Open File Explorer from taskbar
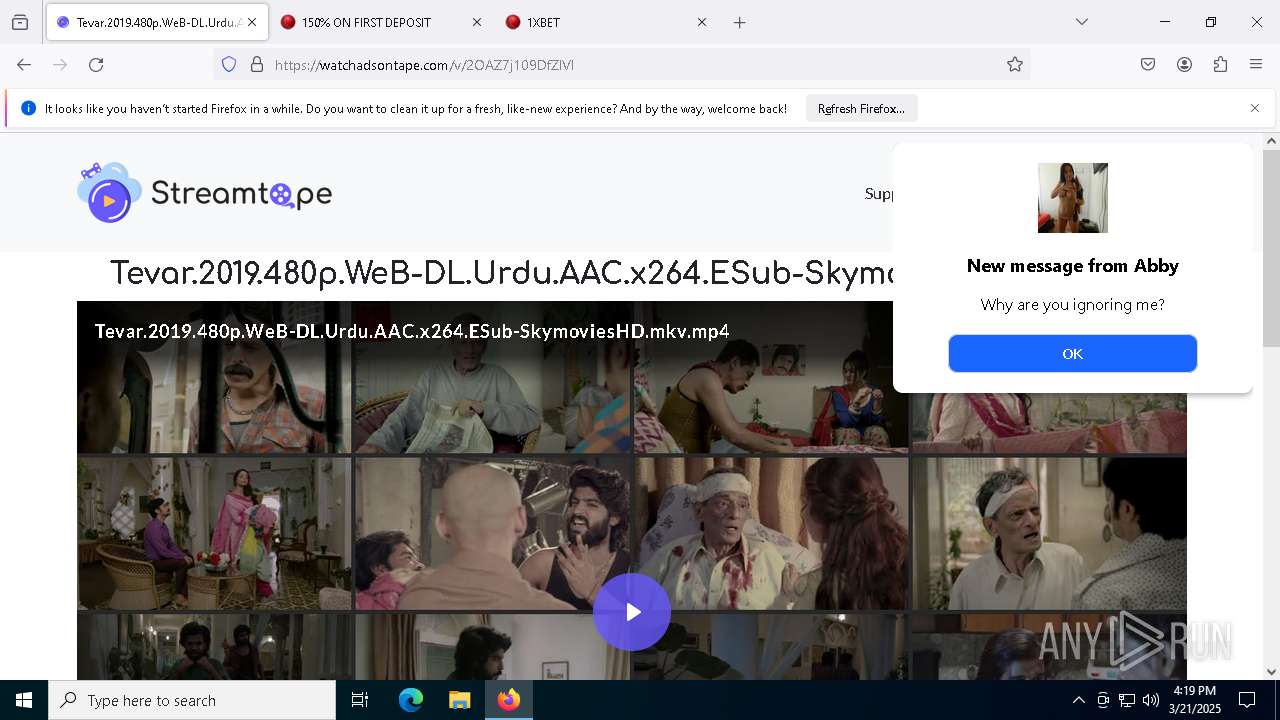This screenshot has width=1280, height=720. [x=459, y=700]
